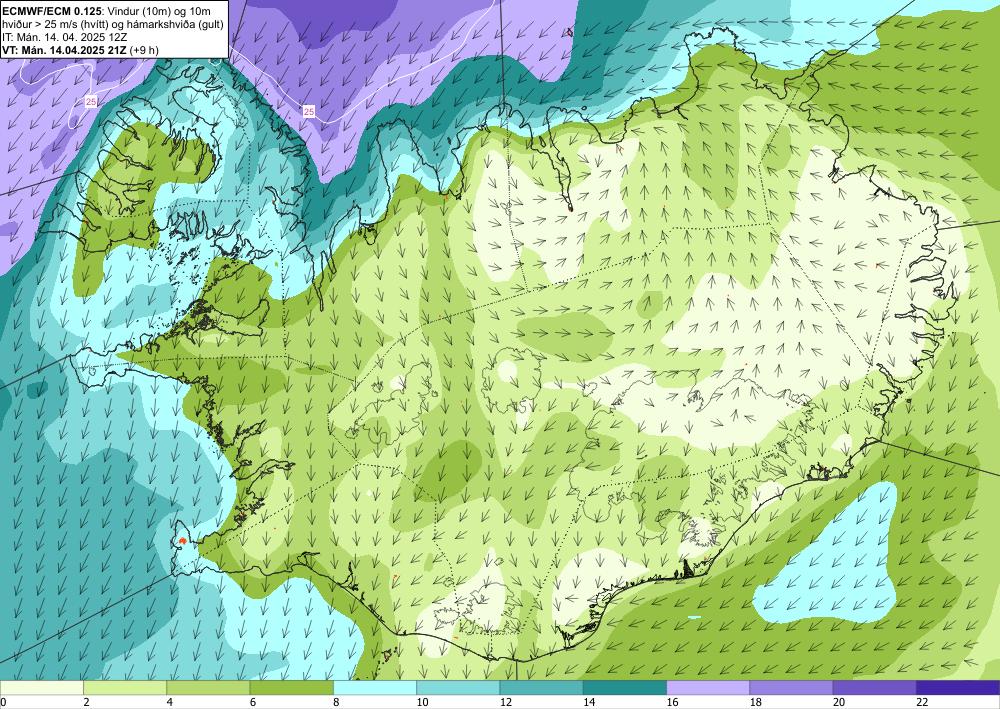Image resolution: width=1000 pixels, height=709 pixels.
Task: Select the 20–22 m/s violet legend swatch
Action: (874, 687)
